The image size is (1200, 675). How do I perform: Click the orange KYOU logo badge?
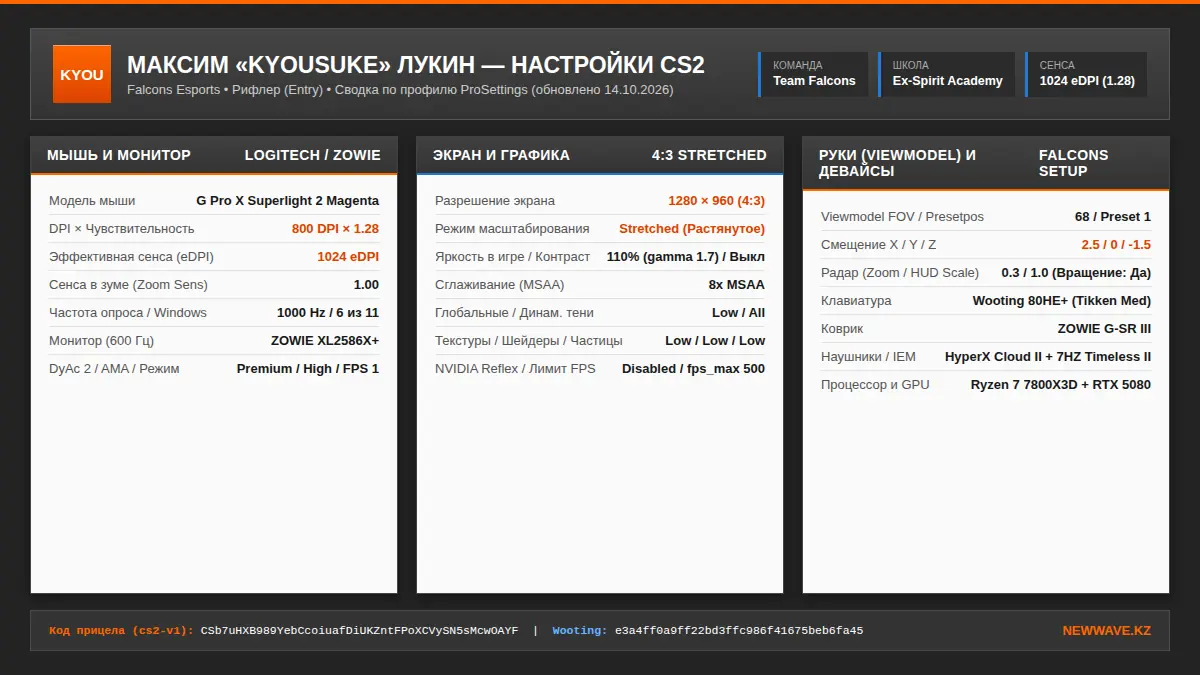tap(82, 74)
